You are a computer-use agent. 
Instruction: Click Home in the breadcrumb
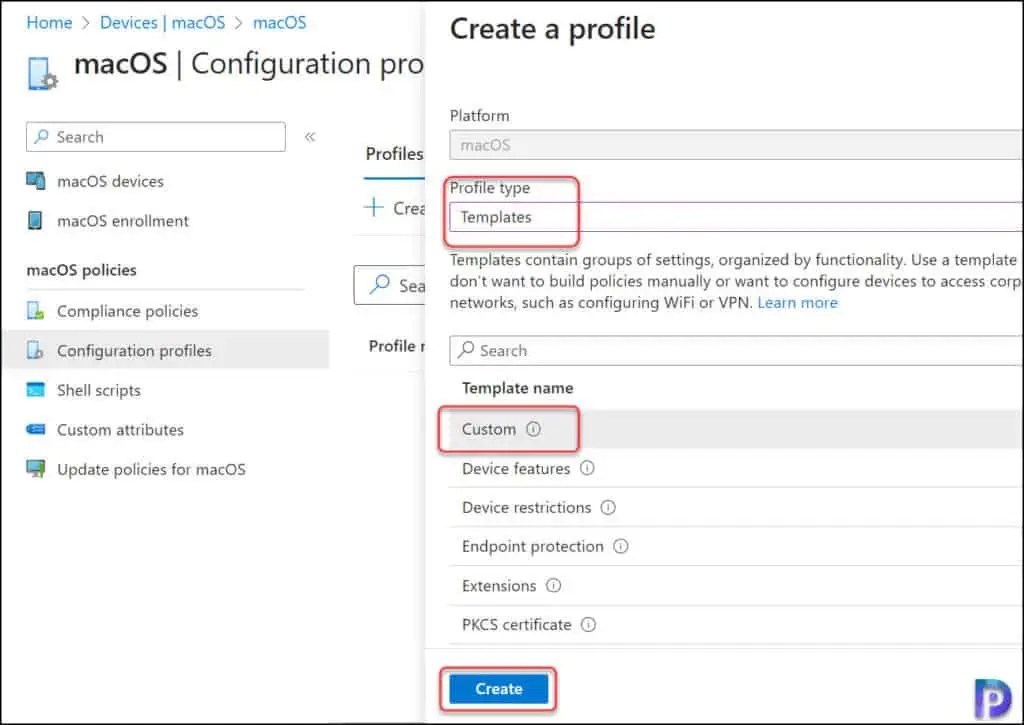[49, 22]
